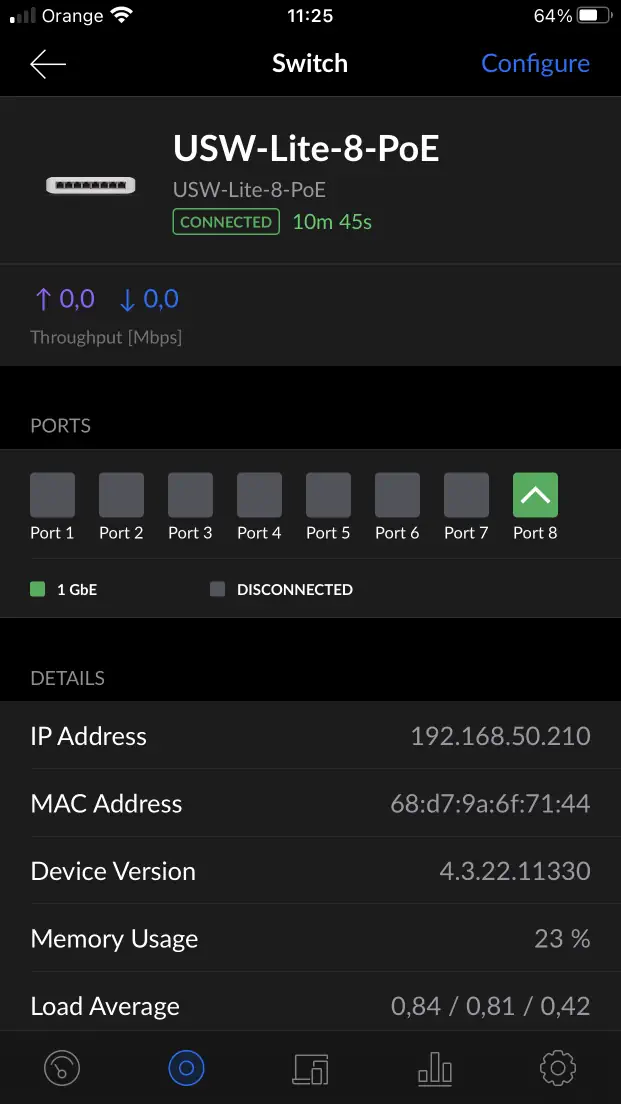Tap the Device Version row
Image resolution: width=621 pixels, height=1104 pixels.
point(310,871)
